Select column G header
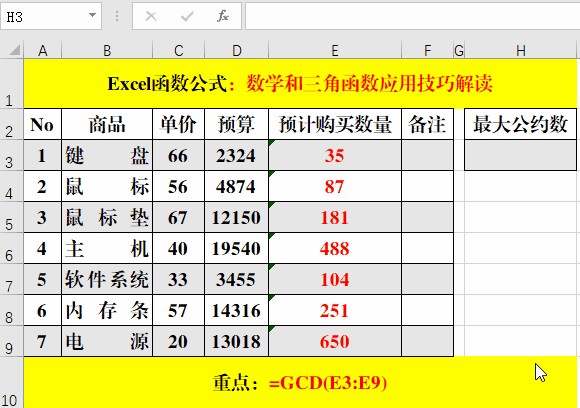This screenshot has height=408, width=580. tap(459, 50)
